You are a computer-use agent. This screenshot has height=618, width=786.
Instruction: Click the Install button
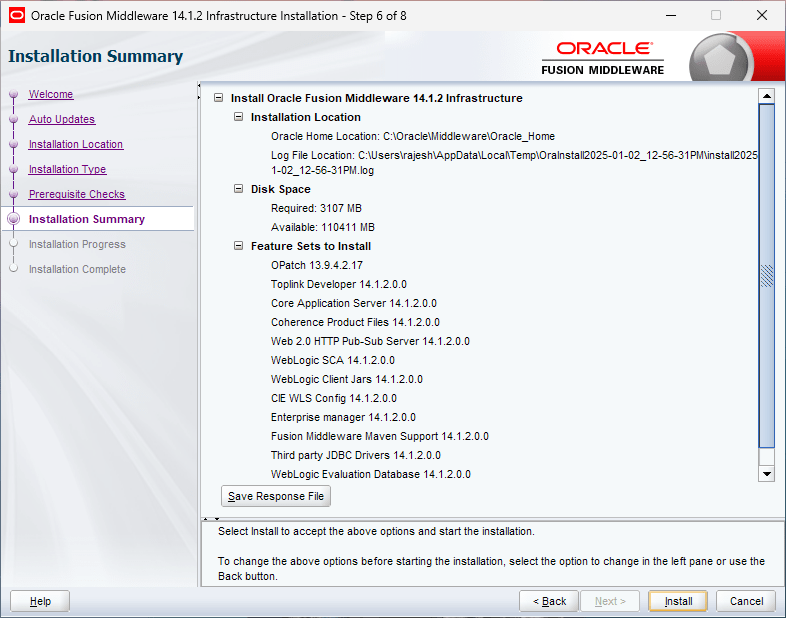[678, 601]
